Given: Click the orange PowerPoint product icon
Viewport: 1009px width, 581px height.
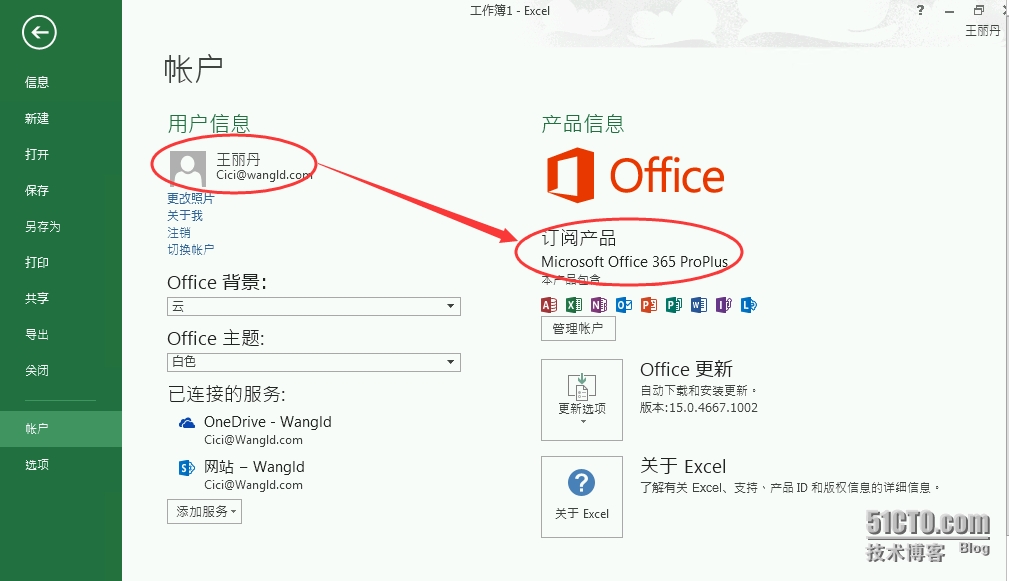Looking at the screenshot, I should 649,304.
